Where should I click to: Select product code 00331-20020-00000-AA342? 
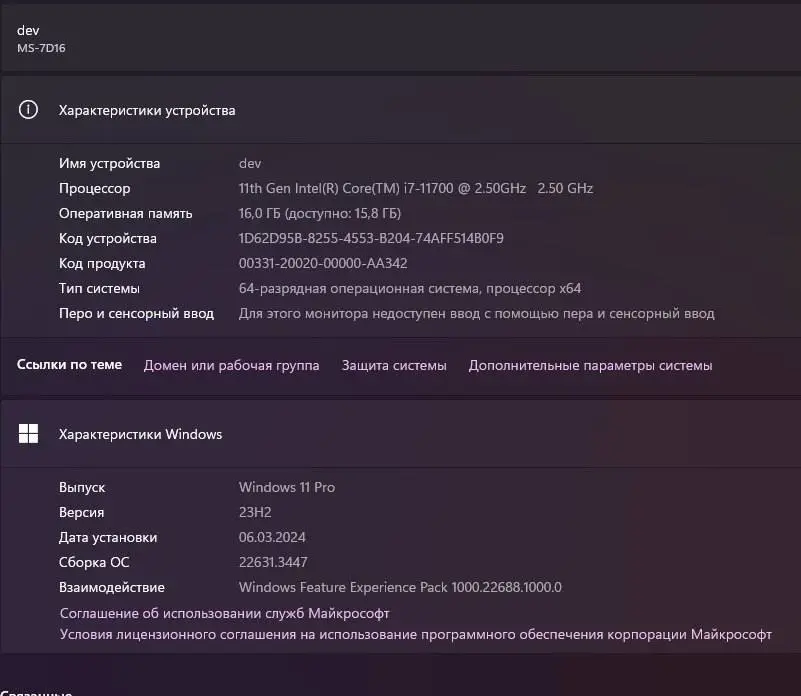point(323,263)
